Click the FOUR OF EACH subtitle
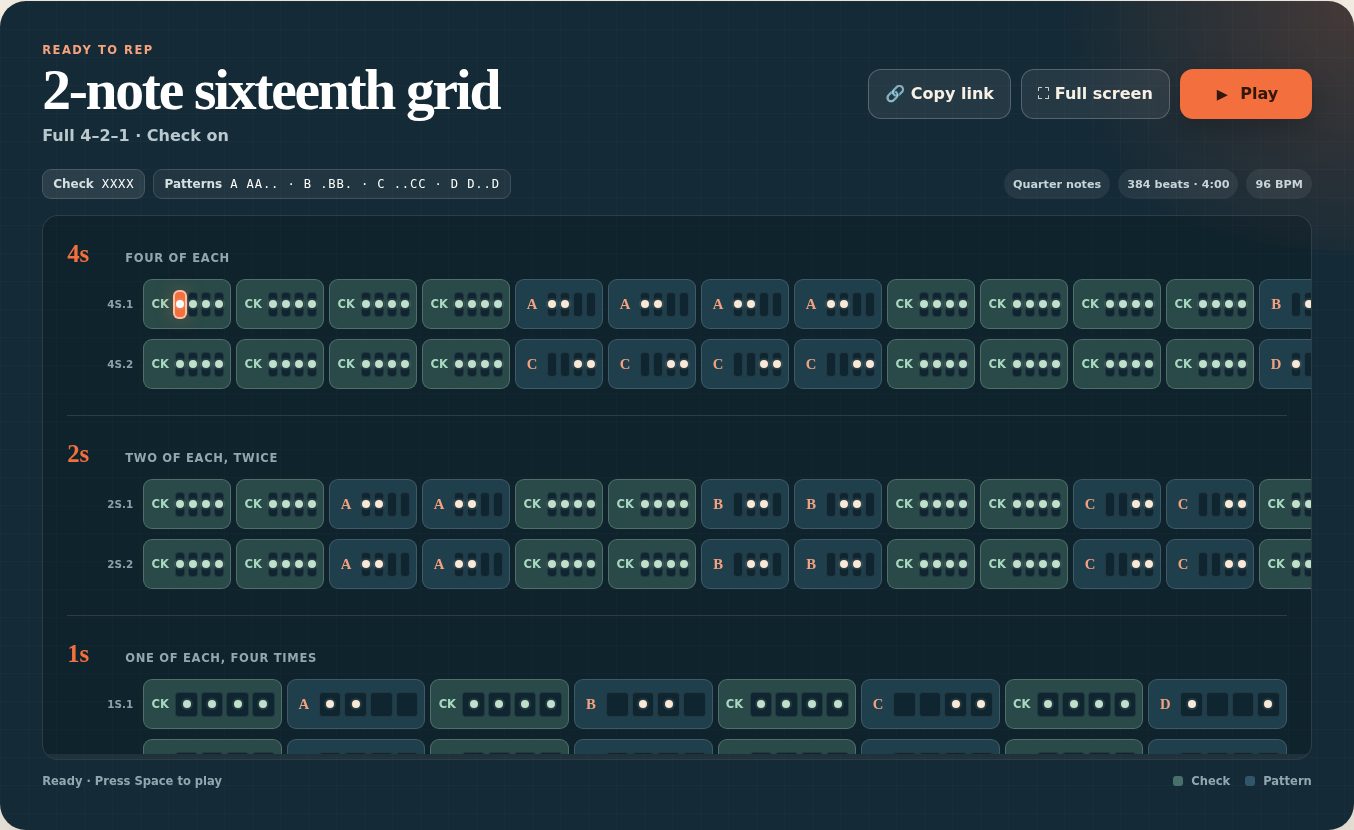This screenshot has width=1354, height=830. point(177,258)
